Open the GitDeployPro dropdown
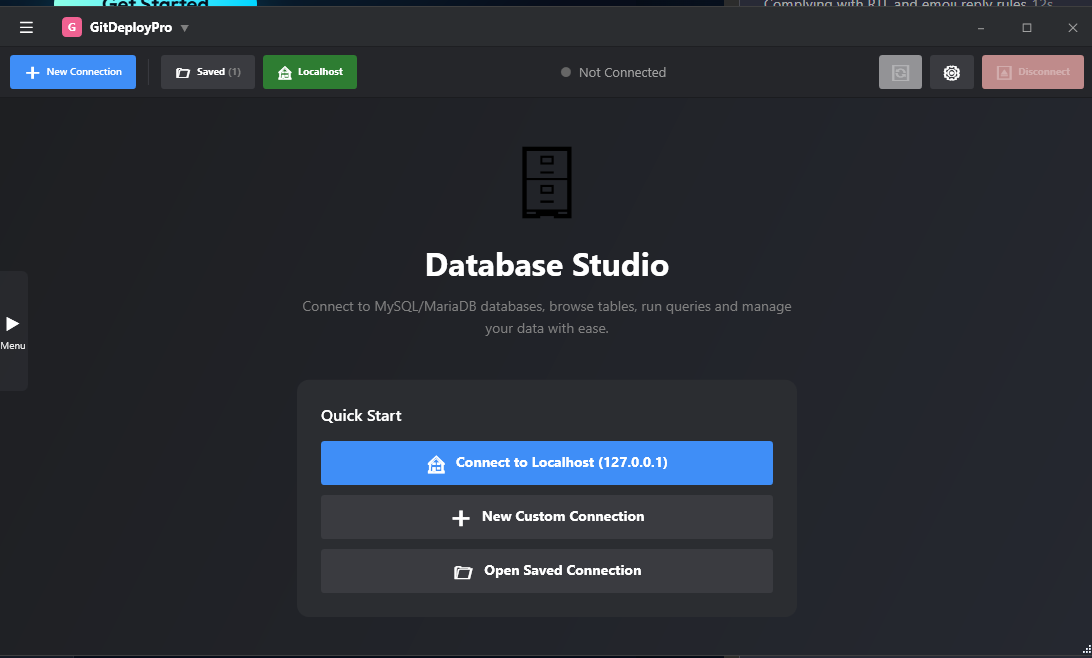Image resolution: width=1092 pixels, height=658 pixels. point(183,27)
